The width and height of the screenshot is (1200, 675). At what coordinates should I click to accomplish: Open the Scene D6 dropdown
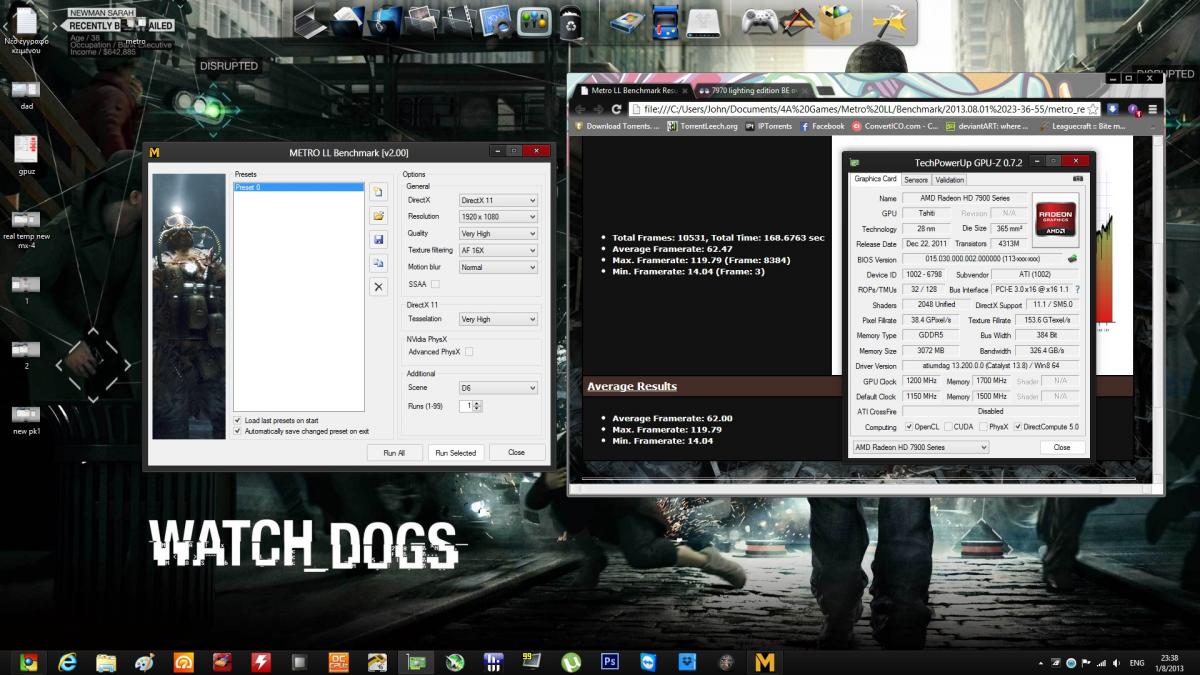coord(498,388)
